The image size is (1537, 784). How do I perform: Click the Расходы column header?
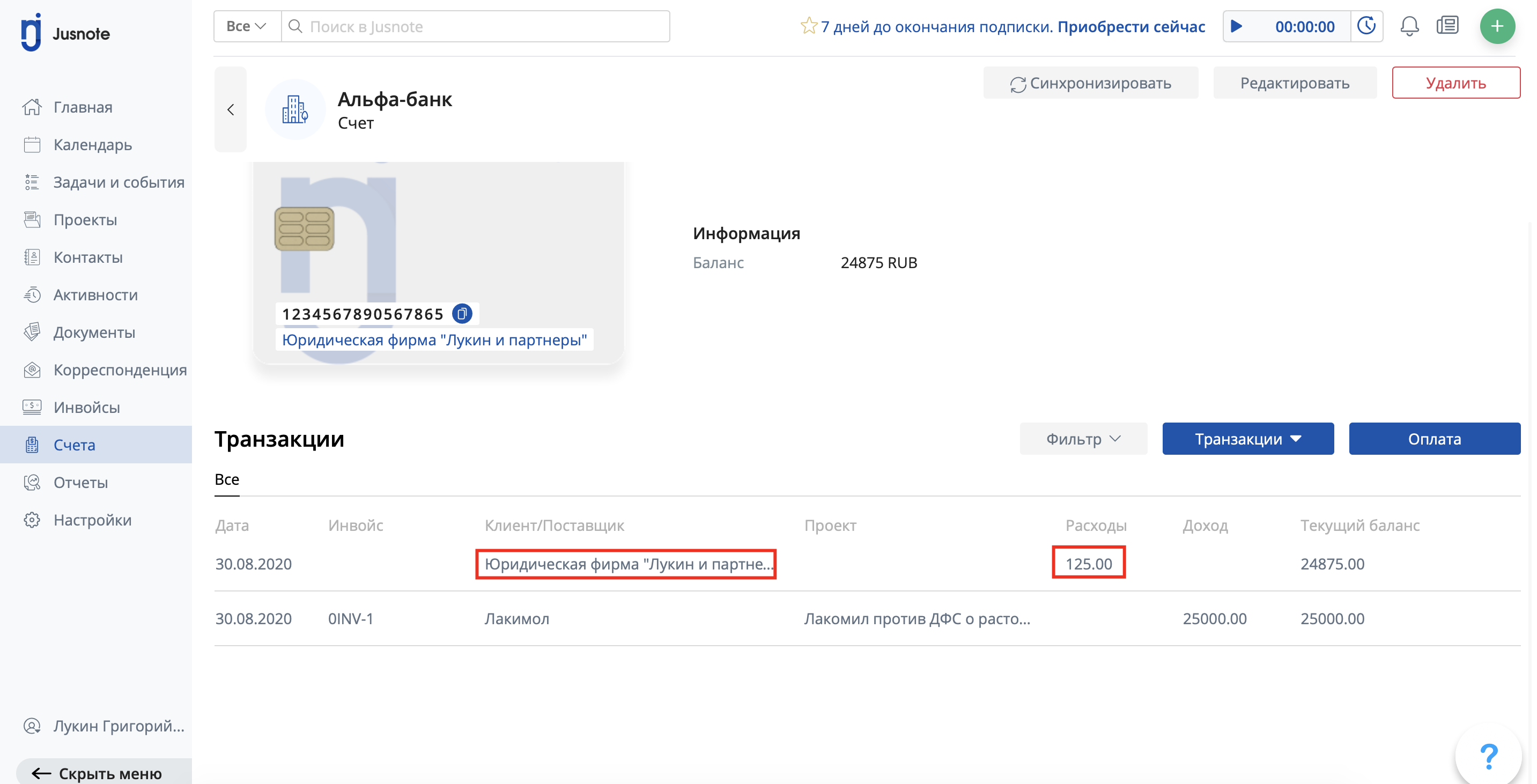coord(1096,525)
